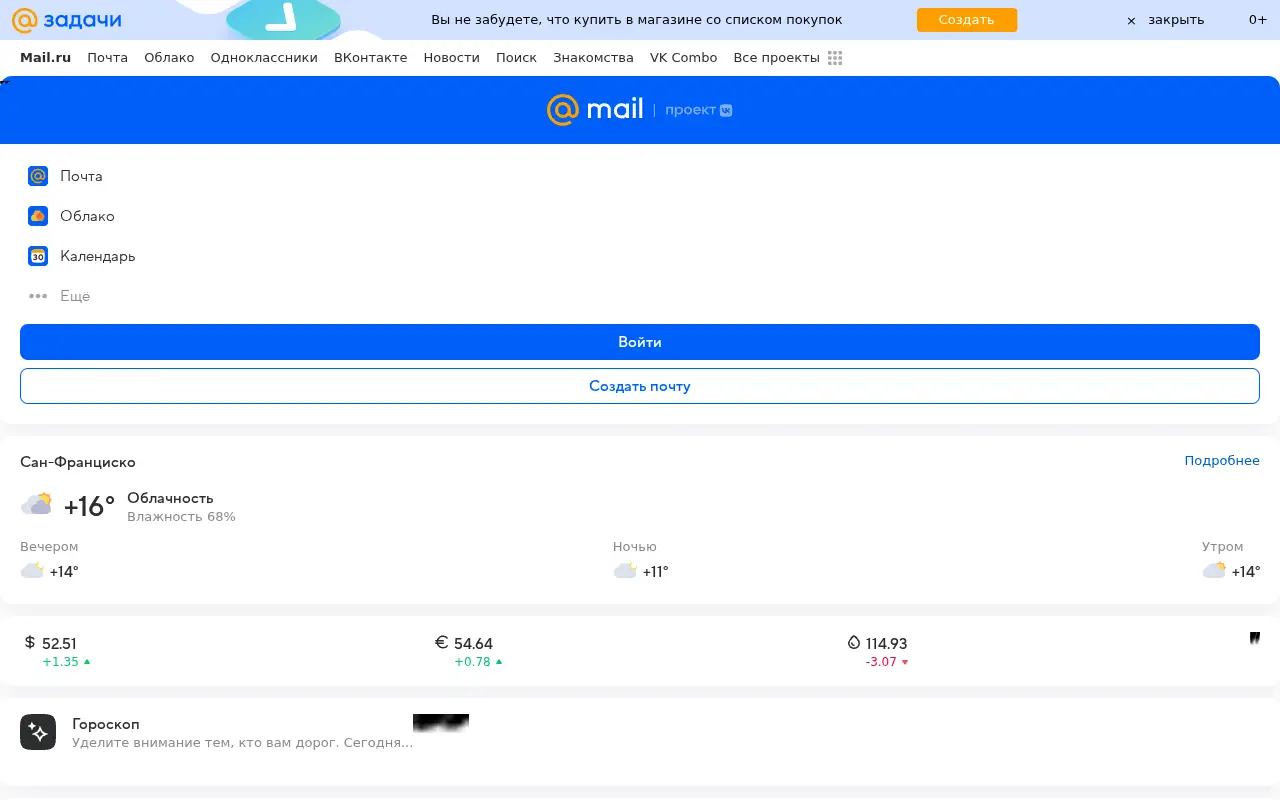Click the euro rate 54.64
This screenshot has height=800, width=1280.
click(x=473, y=644)
